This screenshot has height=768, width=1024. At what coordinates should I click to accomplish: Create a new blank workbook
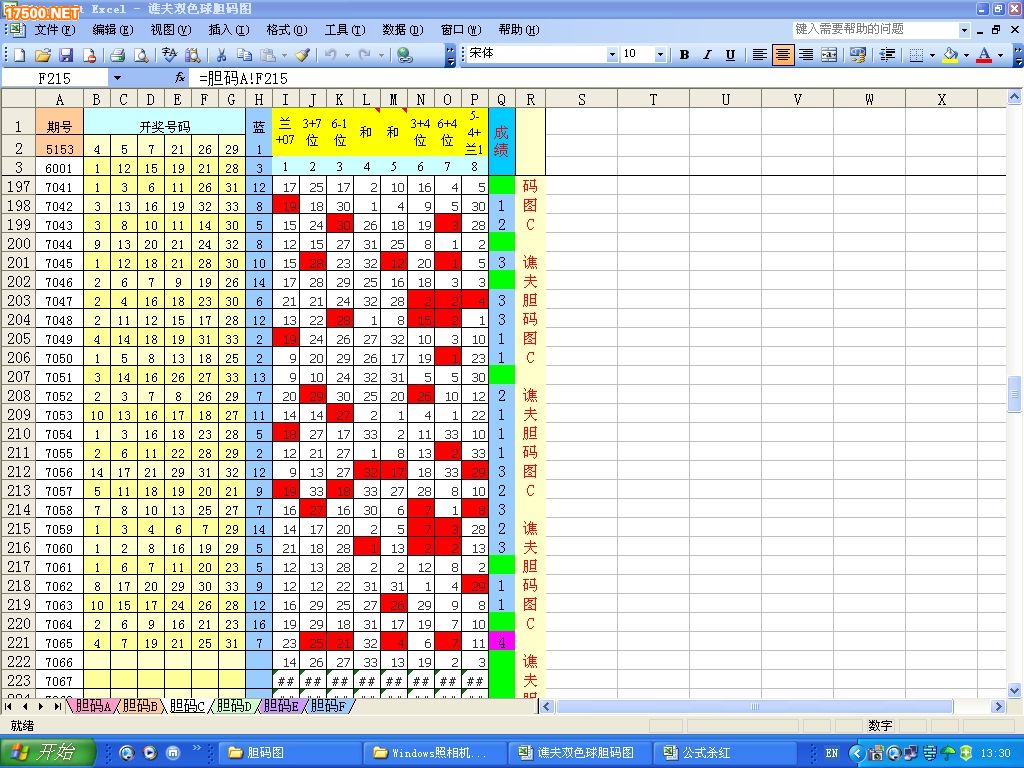[x=20, y=55]
